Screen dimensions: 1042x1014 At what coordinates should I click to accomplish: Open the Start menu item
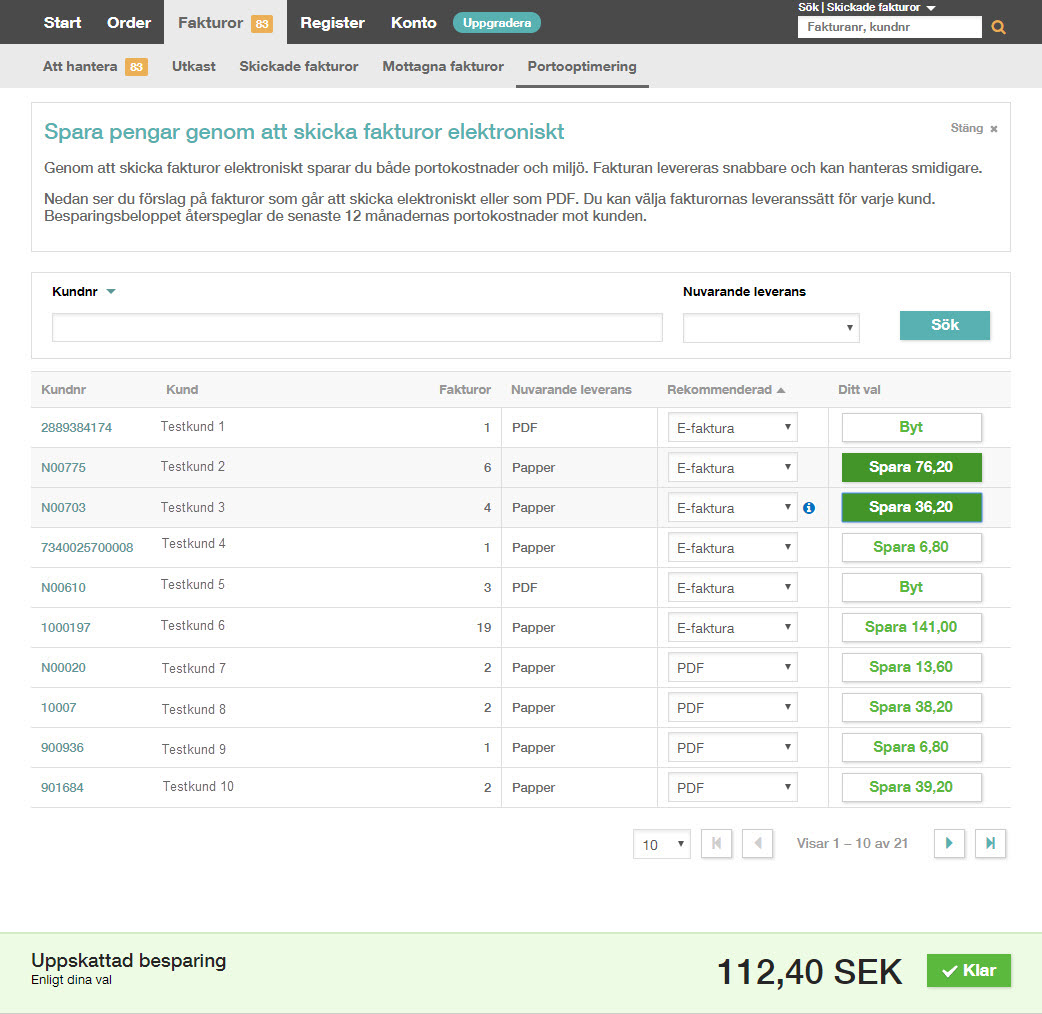pos(62,23)
